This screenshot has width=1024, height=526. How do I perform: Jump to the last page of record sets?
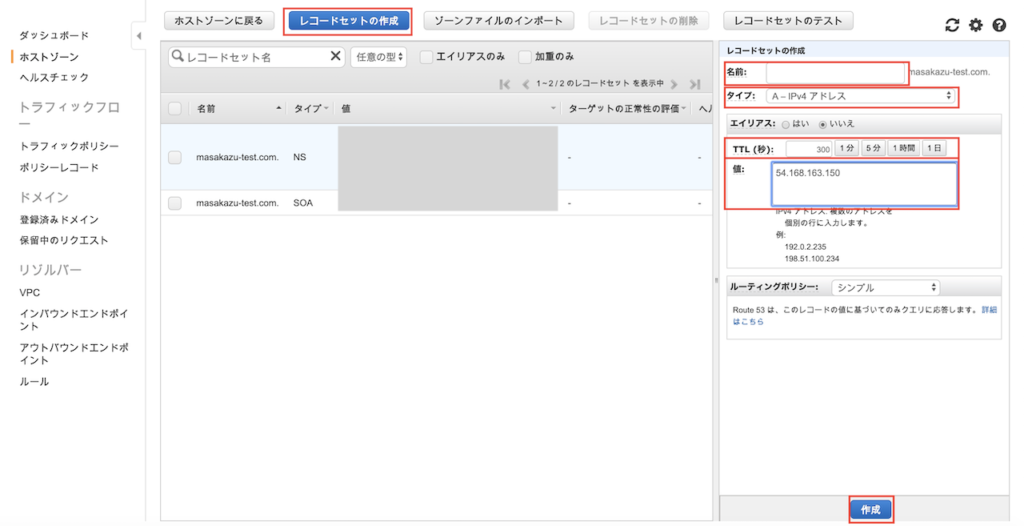(x=695, y=84)
